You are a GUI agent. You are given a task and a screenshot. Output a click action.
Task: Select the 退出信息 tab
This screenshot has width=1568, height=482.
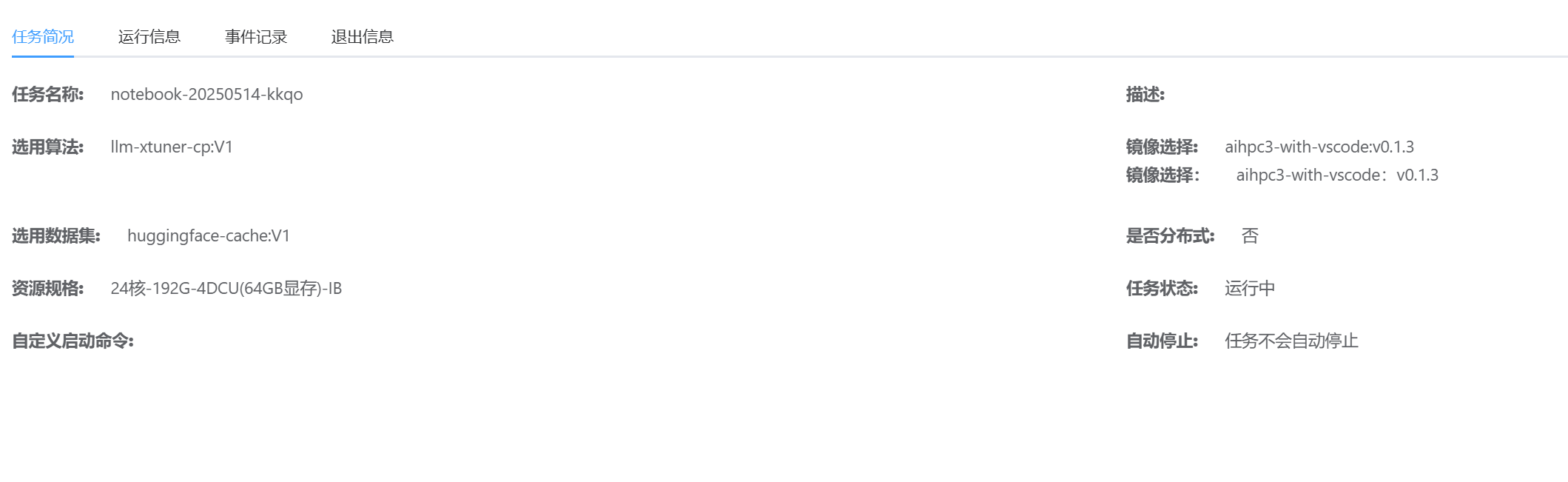click(x=362, y=37)
